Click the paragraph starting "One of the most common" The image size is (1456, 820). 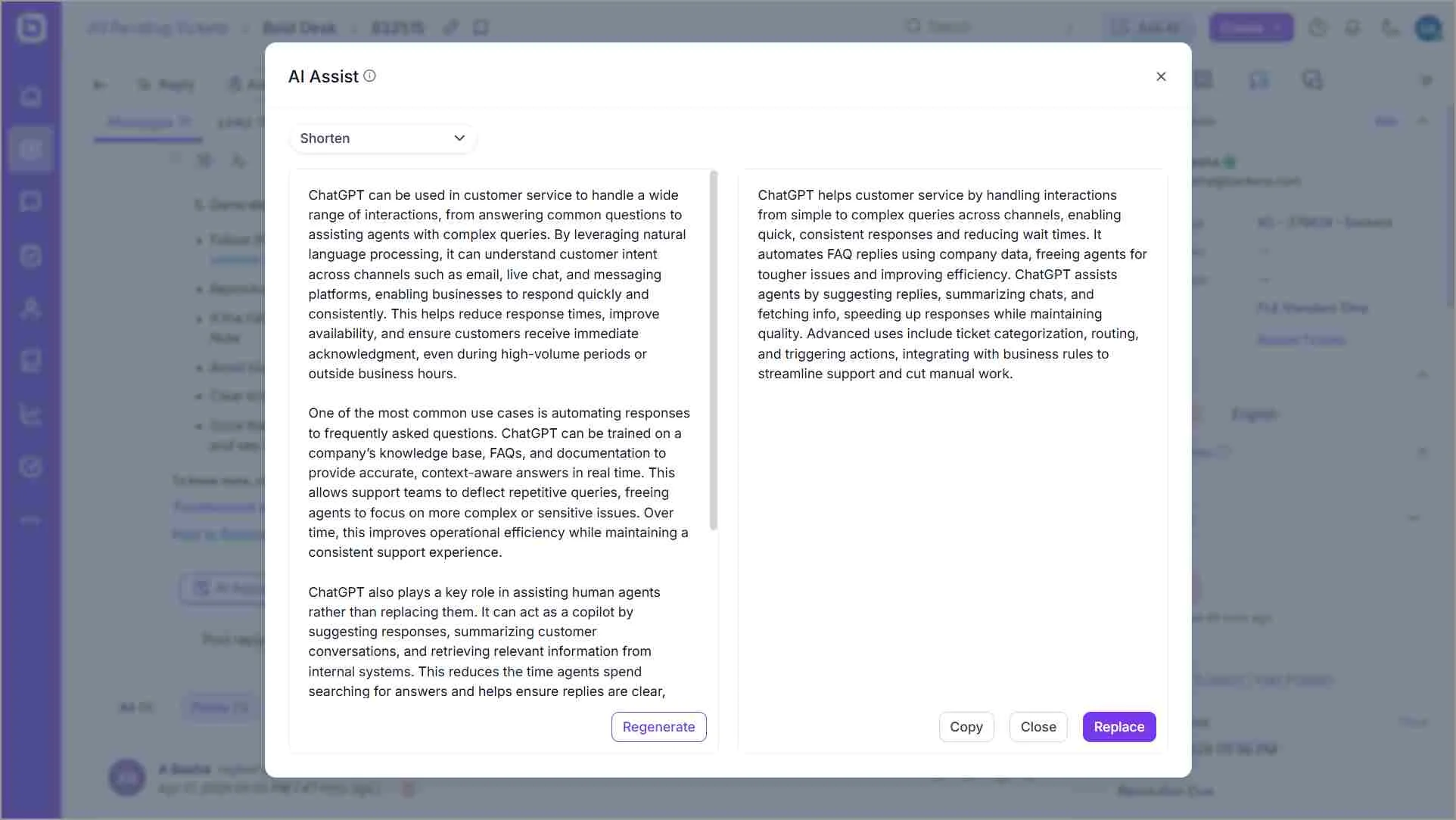click(499, 483)
